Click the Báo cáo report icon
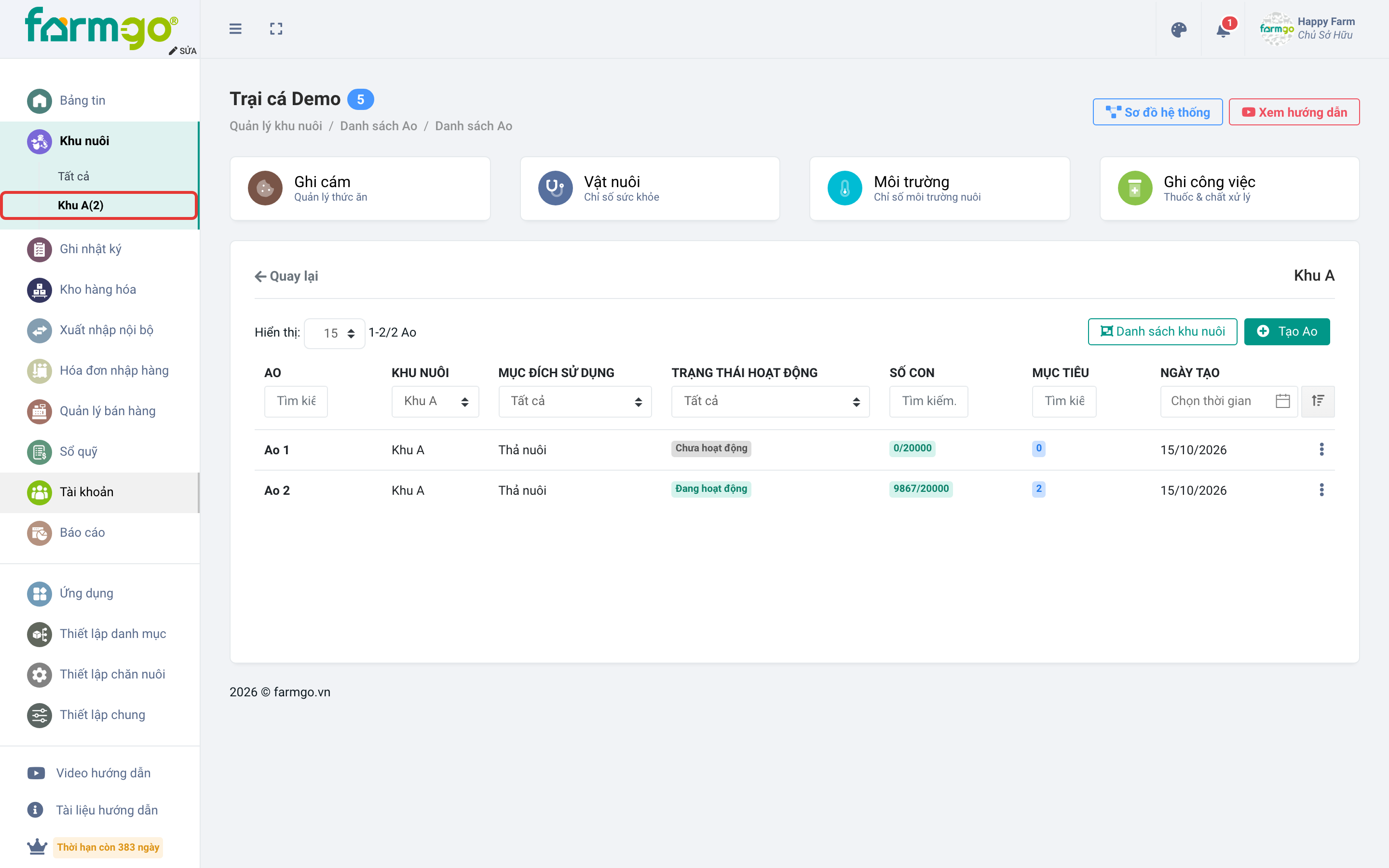Viewport: 1389px width, 868px height. pos(39,533)
